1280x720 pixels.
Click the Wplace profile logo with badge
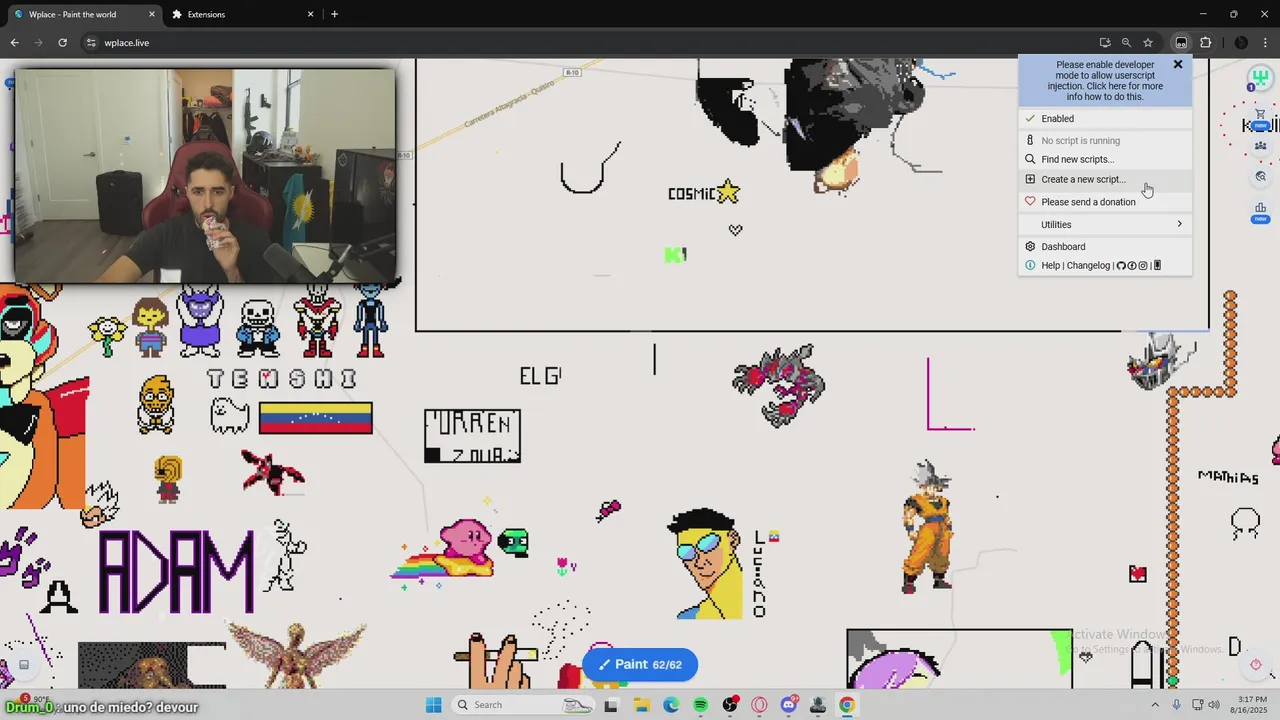[1259, 78]
